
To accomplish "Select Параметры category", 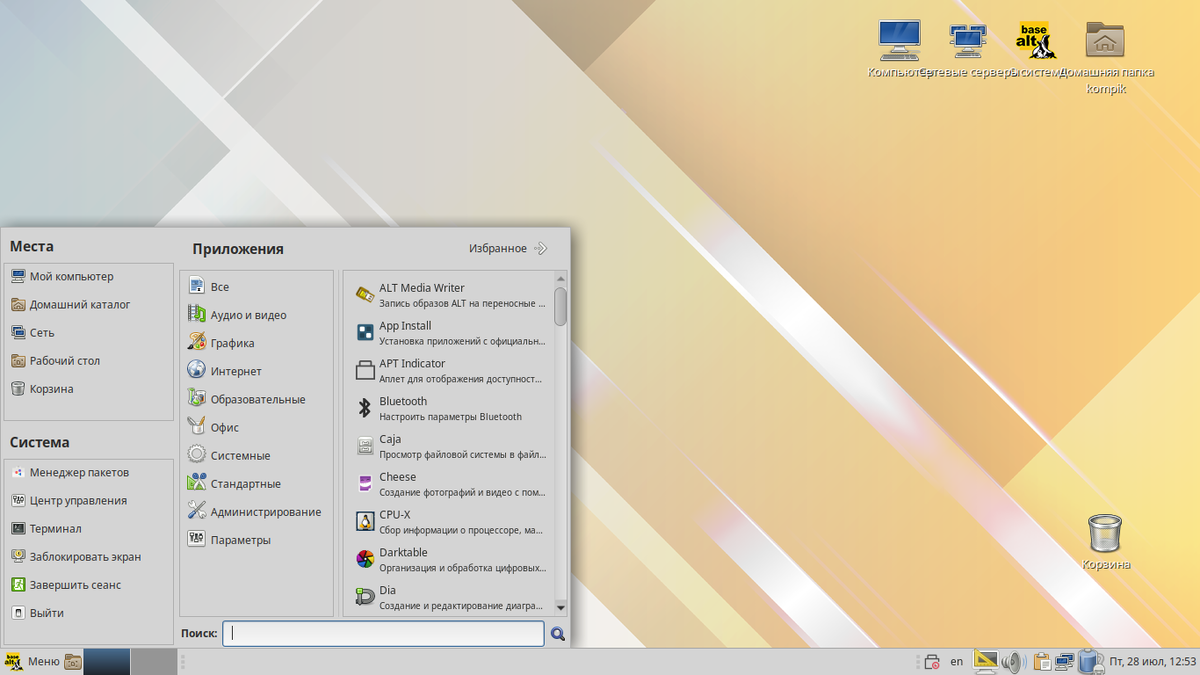I will pyautogui.click(x=256, y=540).
